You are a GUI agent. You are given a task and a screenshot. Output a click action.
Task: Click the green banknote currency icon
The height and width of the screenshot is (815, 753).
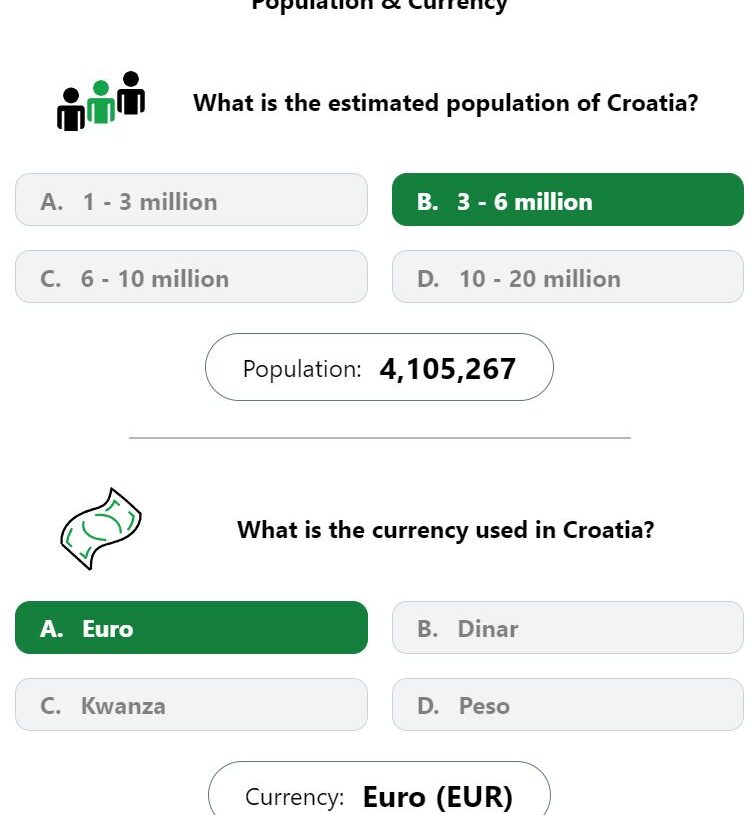click(101, 529)
